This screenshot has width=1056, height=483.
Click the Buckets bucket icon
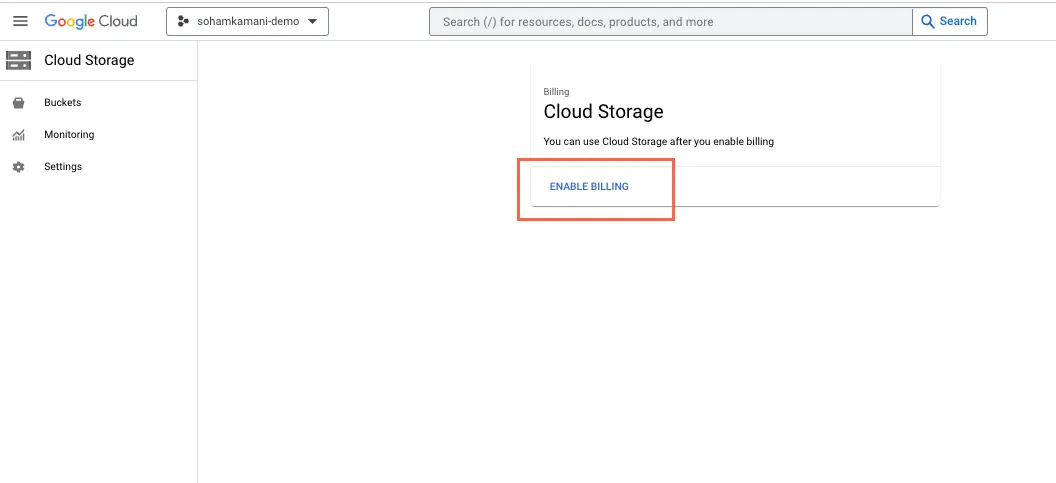pos(18,103)
